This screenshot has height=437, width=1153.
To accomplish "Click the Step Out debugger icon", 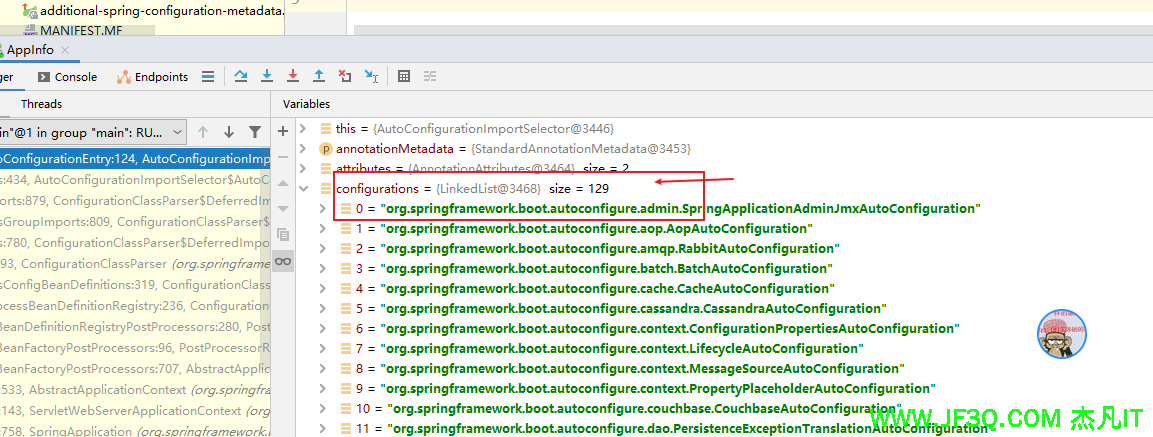I will click(319, 76).
